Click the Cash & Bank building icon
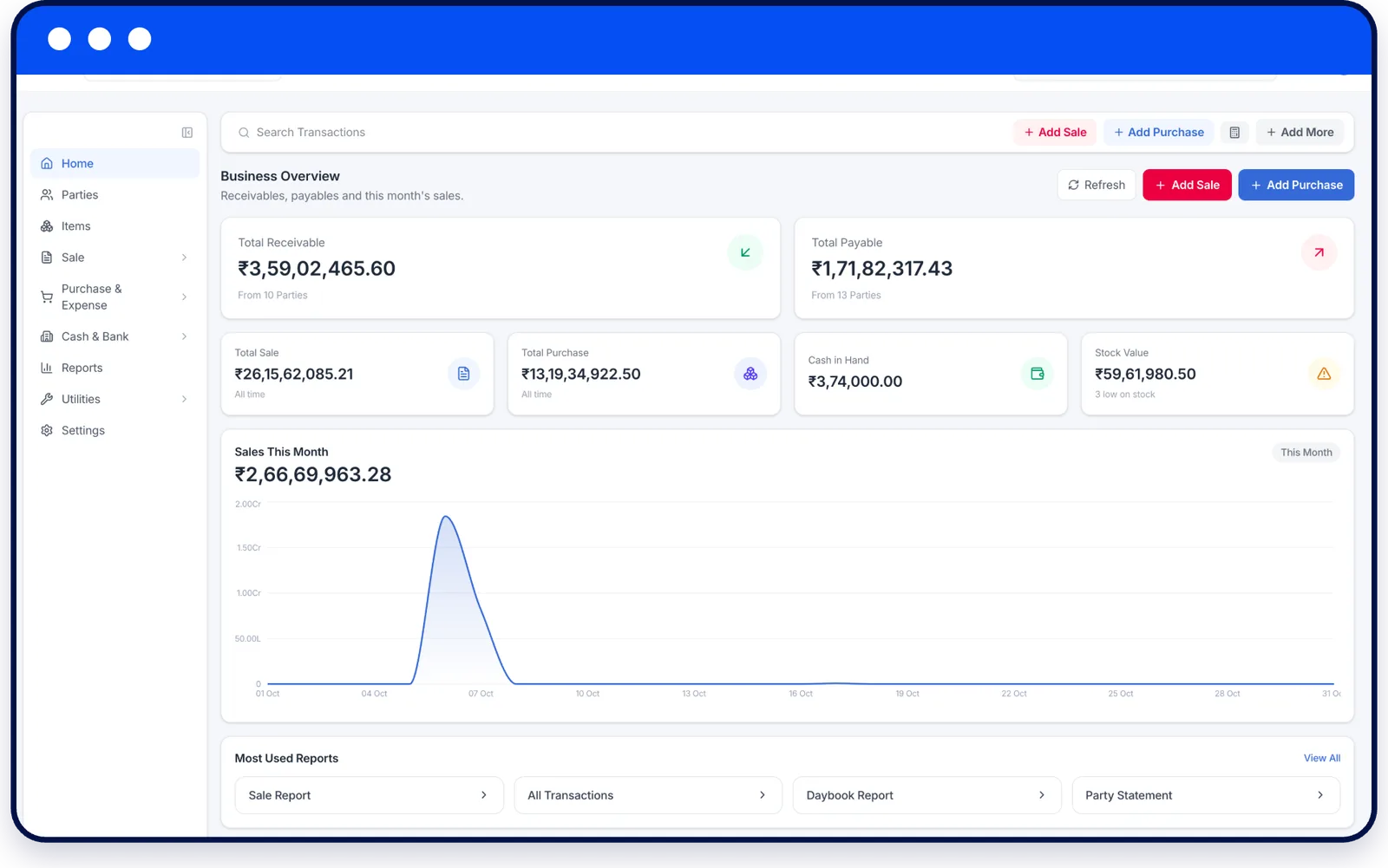 47,336
